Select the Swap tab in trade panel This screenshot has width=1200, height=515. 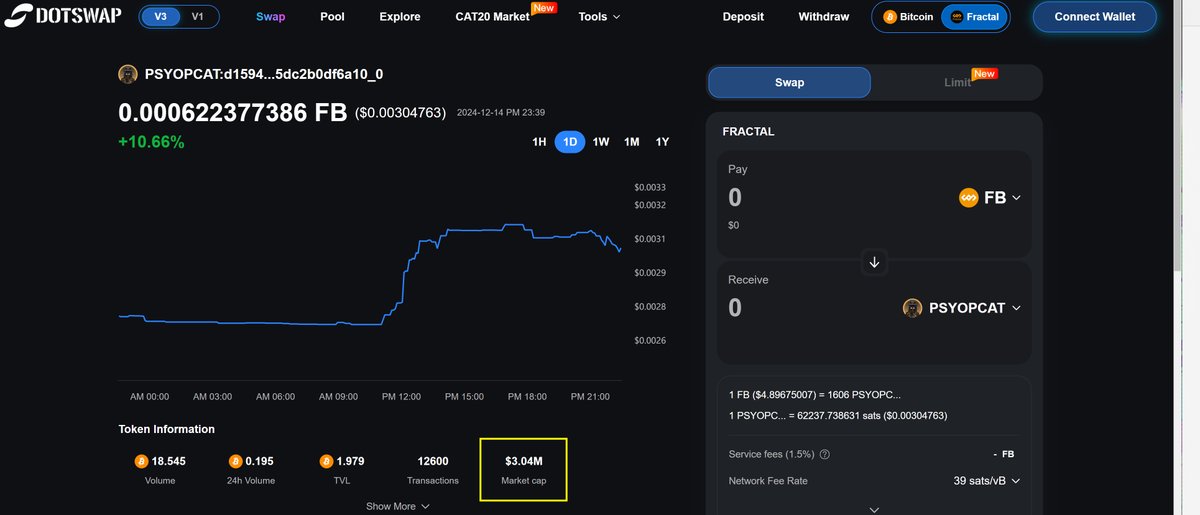tap(789, 83)
